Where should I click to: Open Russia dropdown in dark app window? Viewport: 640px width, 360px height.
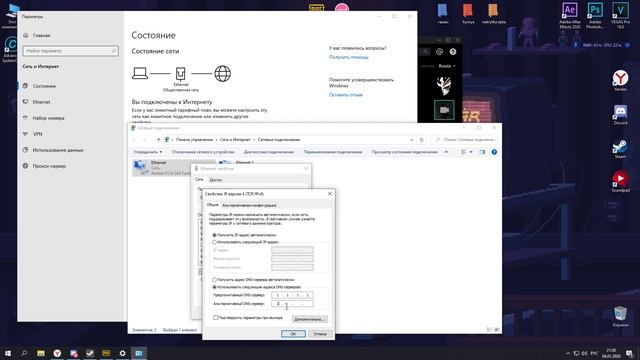click(447, 66)
